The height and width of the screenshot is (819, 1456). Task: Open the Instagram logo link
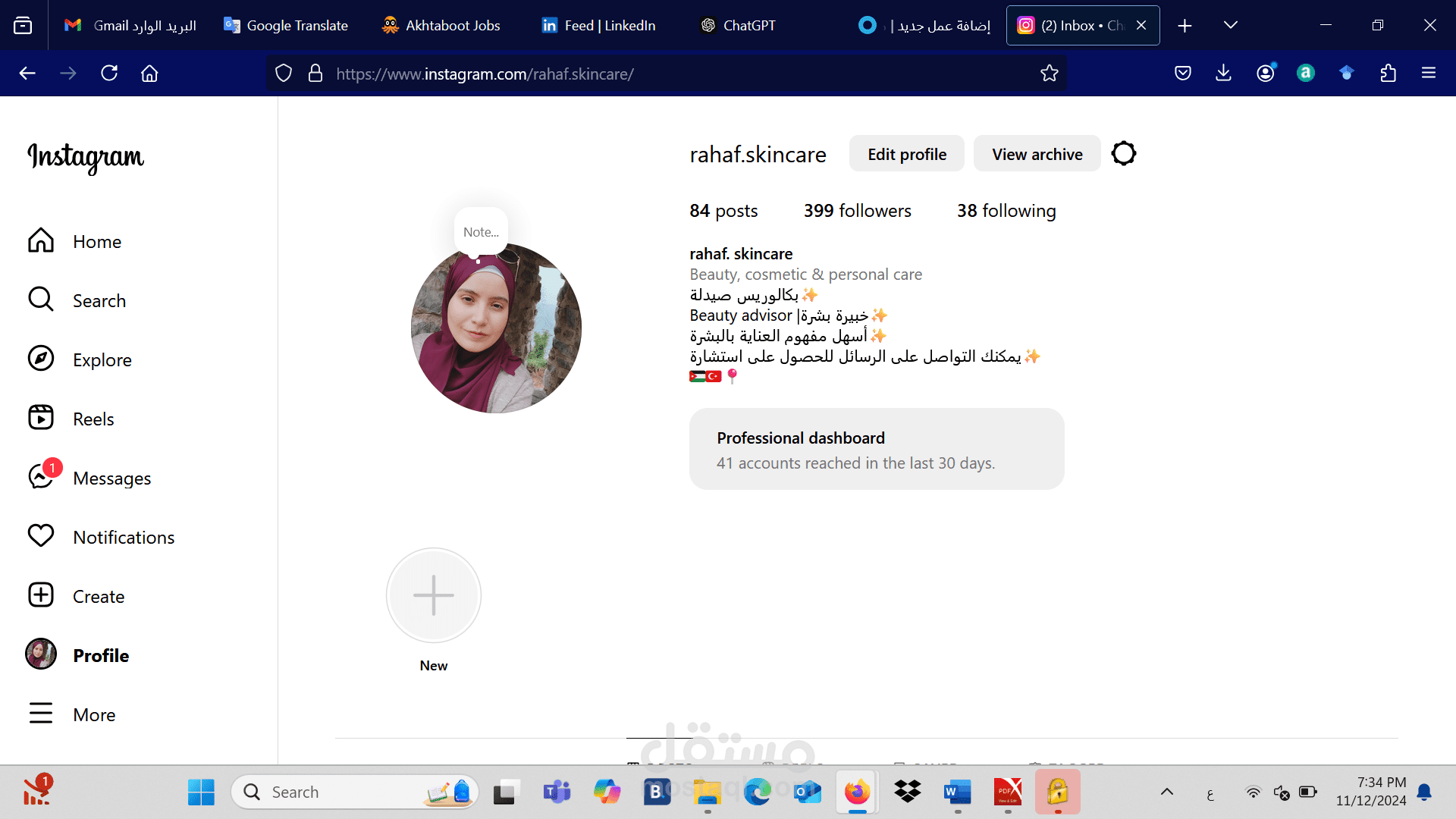coord(85,158)
